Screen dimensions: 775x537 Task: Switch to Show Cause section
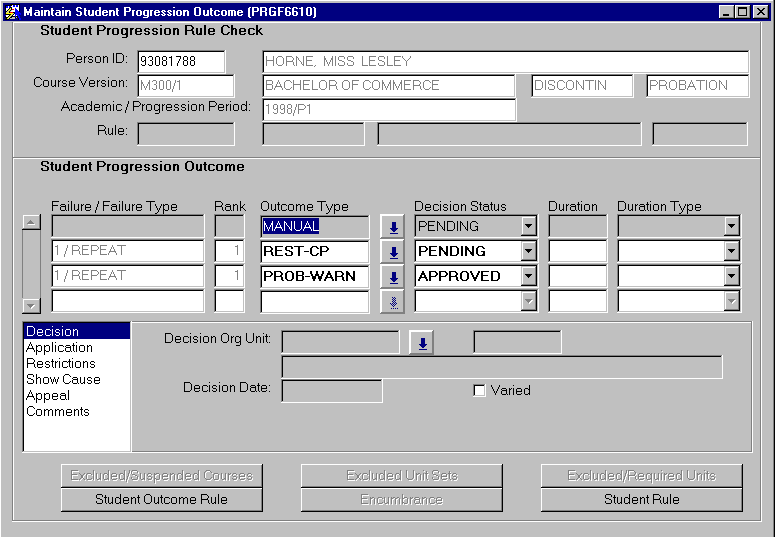[x=63, y=379]
